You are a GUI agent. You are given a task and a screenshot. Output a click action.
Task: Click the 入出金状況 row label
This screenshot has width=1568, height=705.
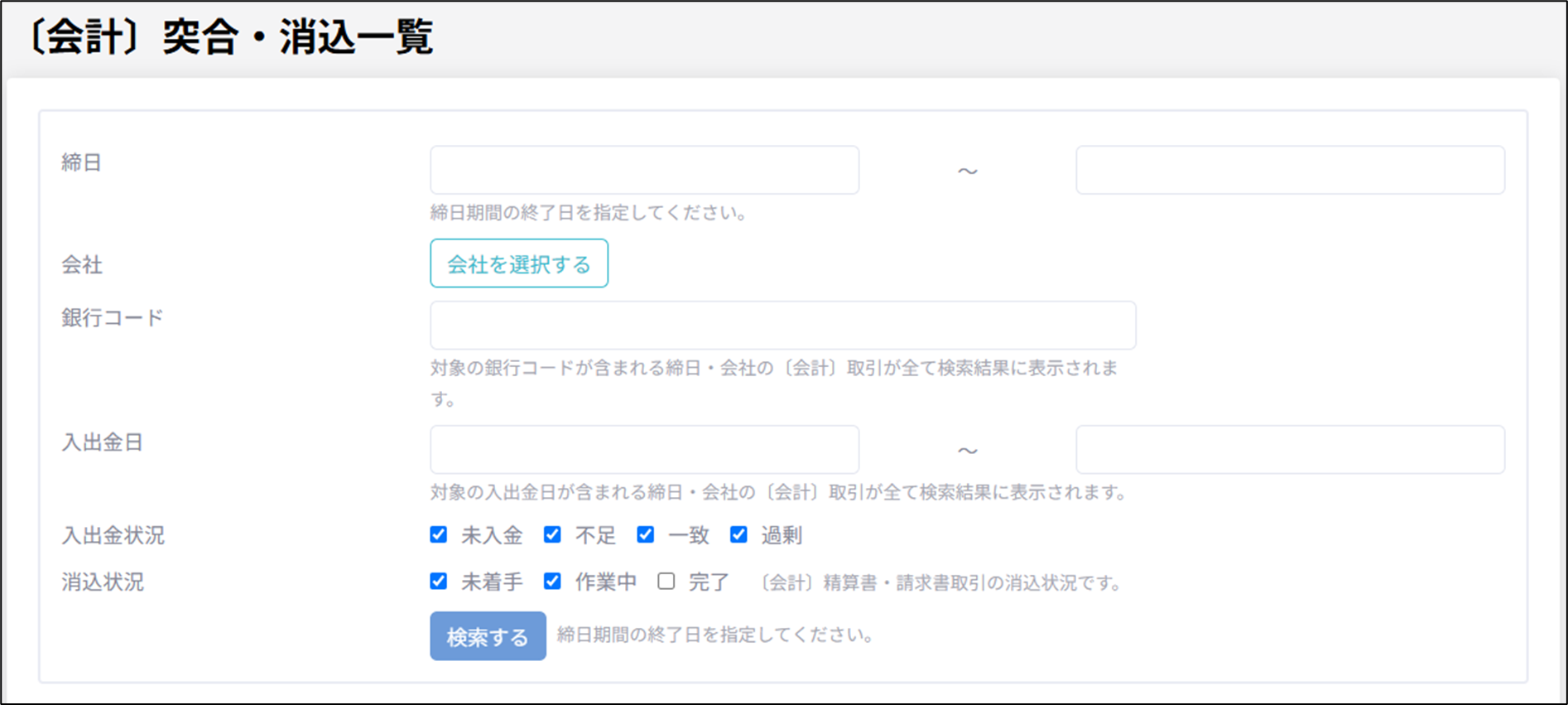(113, 535)
